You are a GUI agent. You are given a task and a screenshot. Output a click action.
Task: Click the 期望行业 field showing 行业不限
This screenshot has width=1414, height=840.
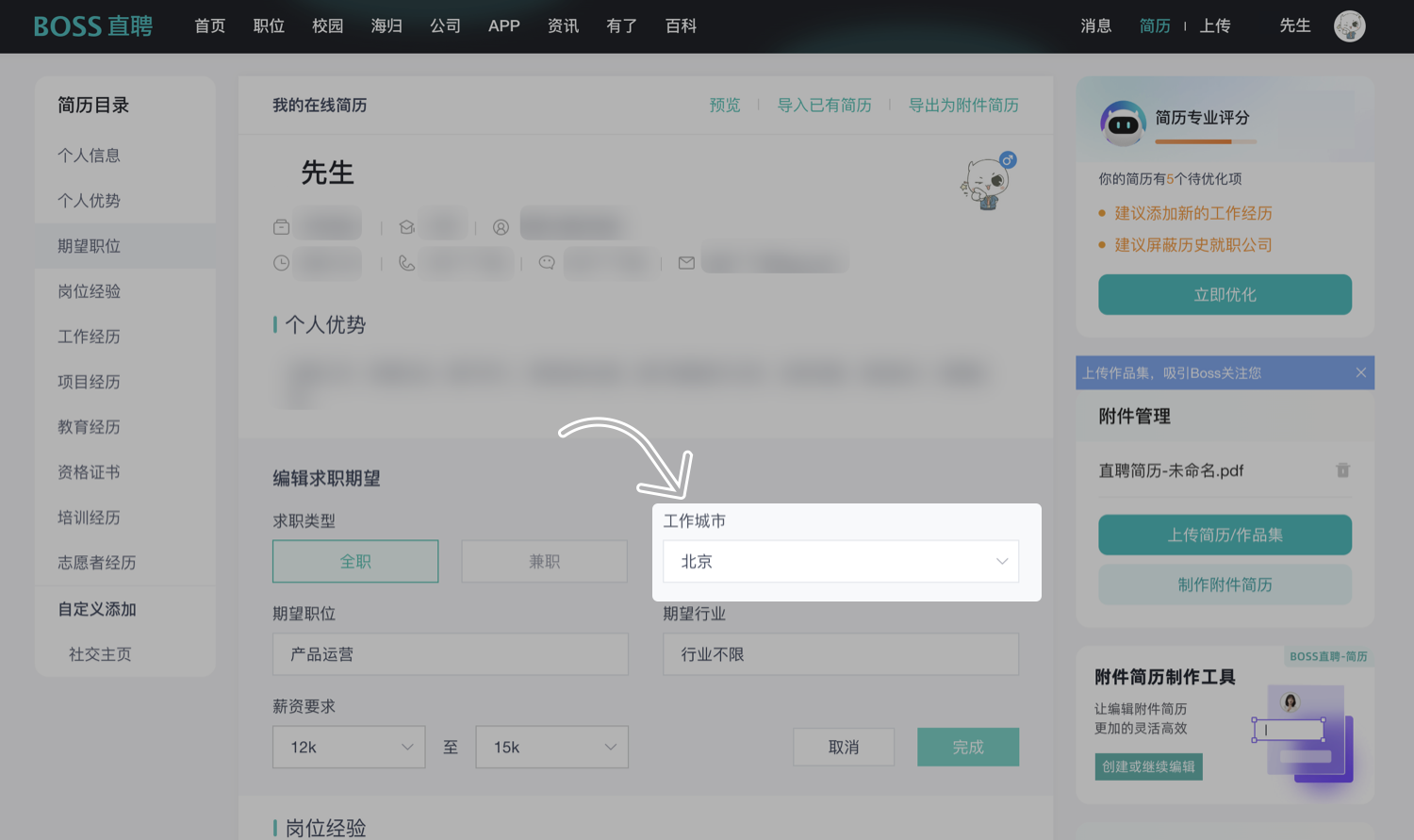[841, 654]
